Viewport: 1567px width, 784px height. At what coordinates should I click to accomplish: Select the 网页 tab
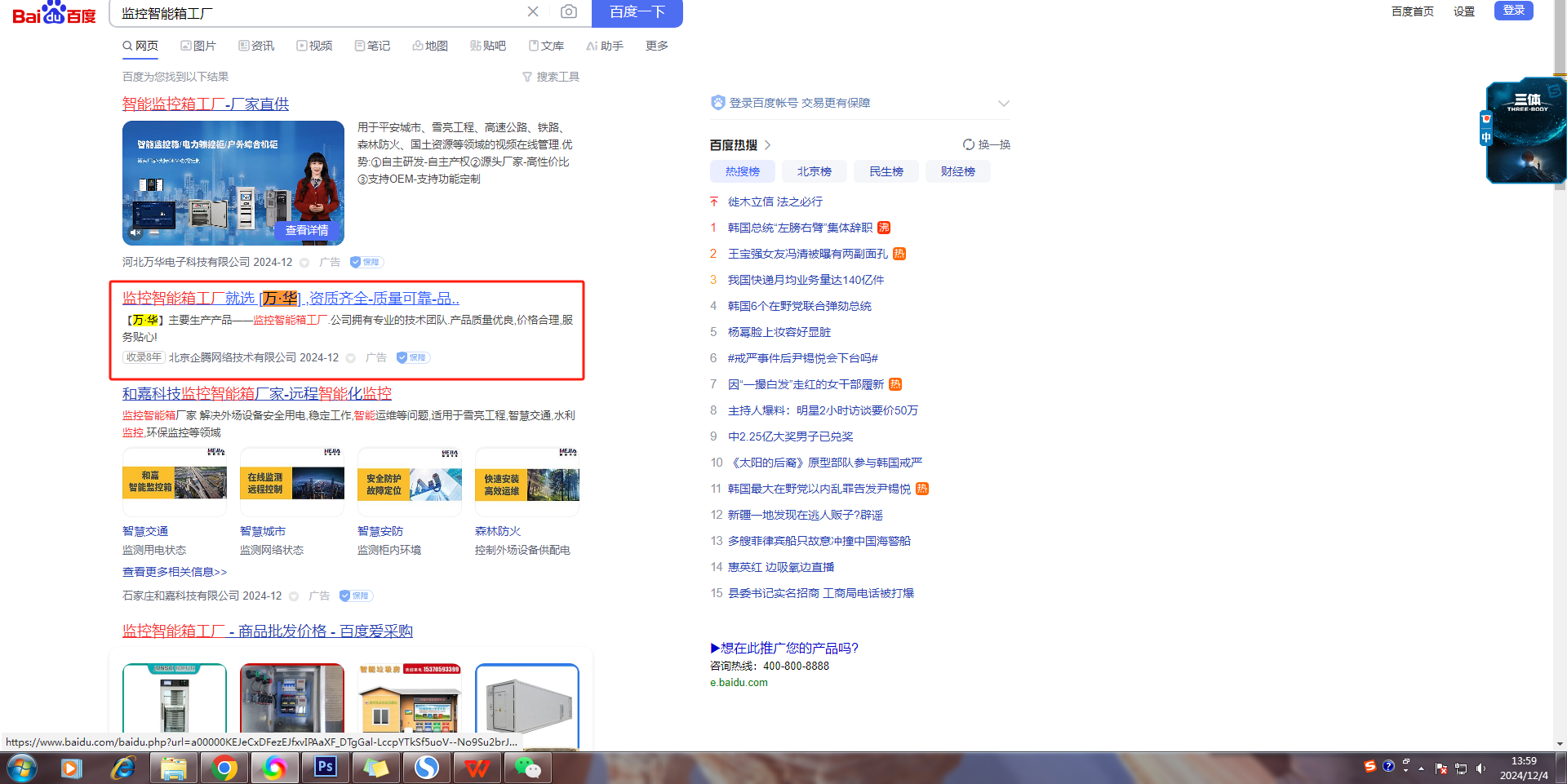(140, 46)
